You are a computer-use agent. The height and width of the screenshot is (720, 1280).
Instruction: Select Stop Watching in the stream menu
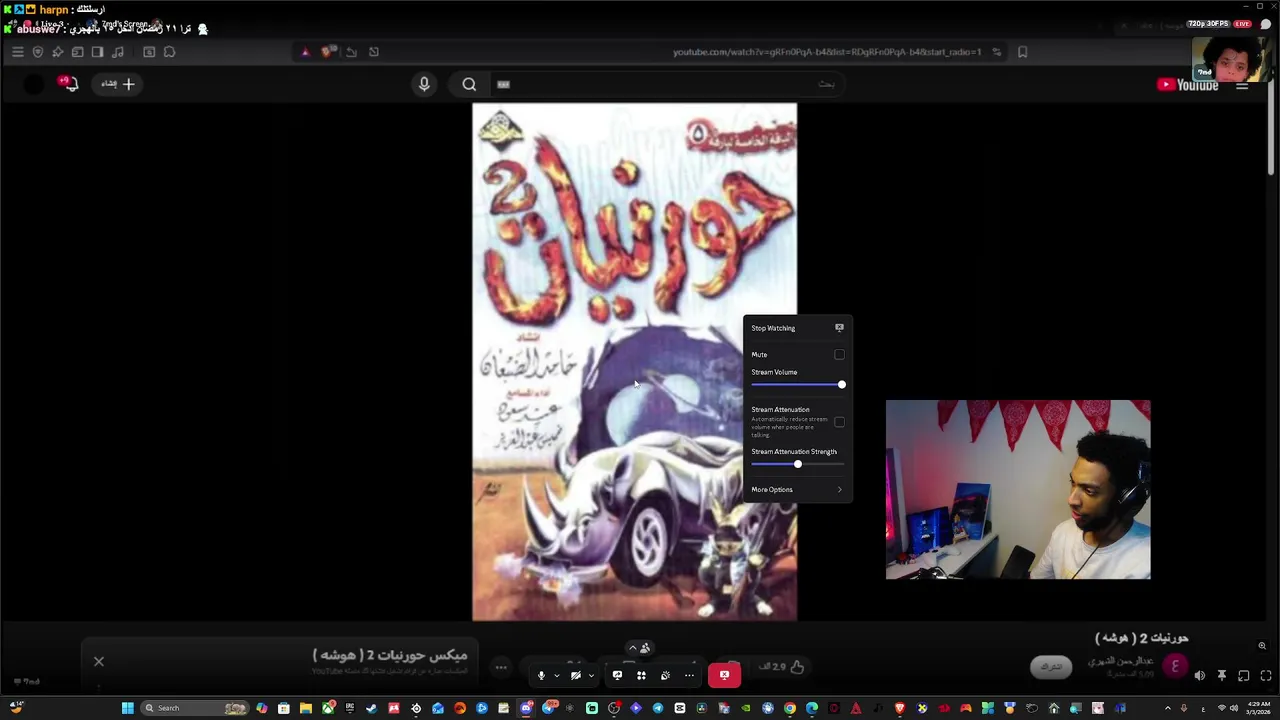[797, 328]
